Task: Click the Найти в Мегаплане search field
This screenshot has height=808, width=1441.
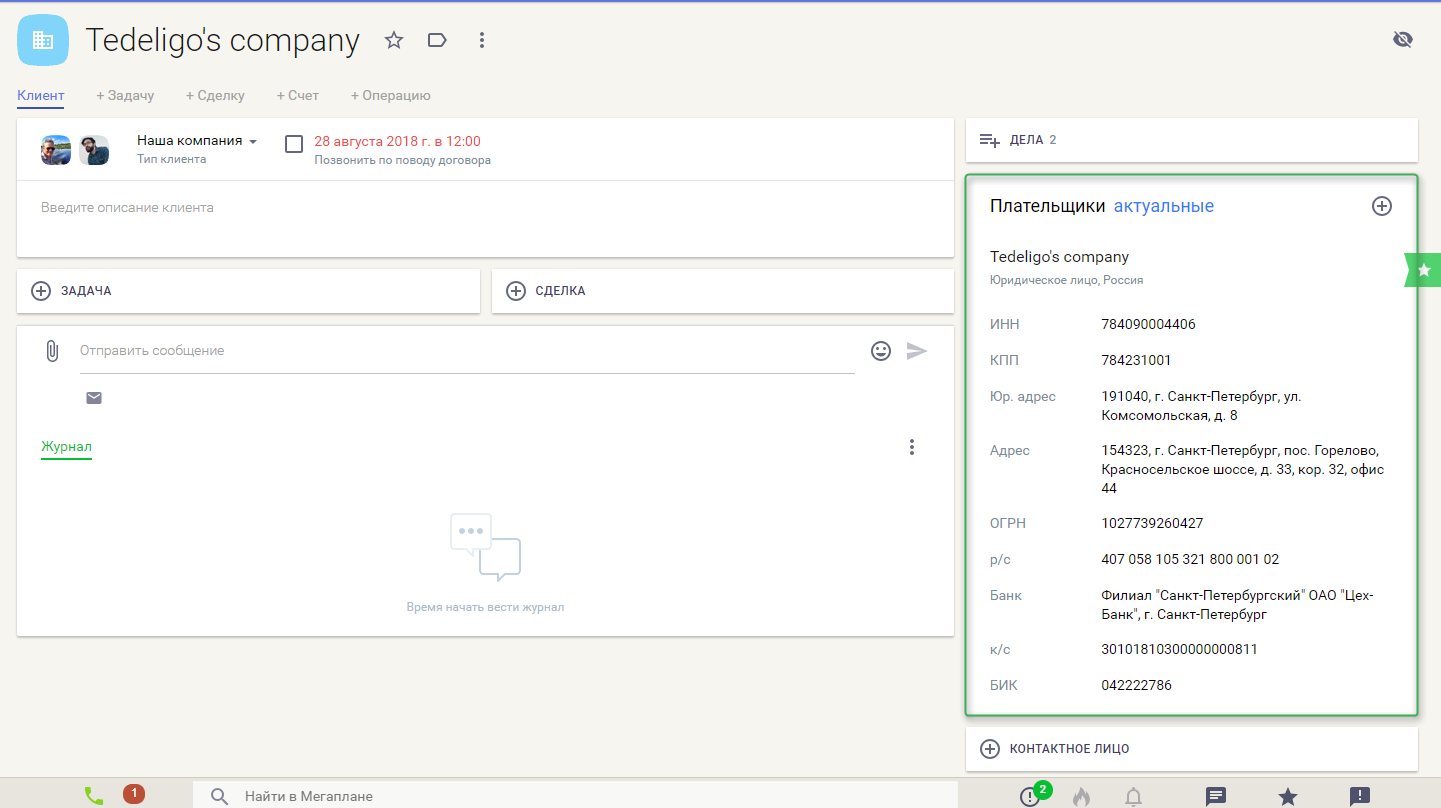Action: tap(575, 796)
